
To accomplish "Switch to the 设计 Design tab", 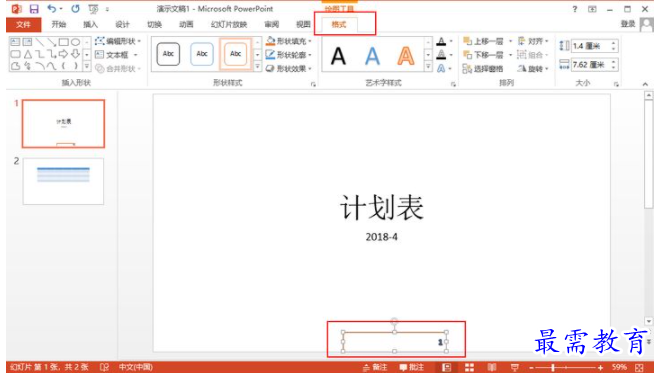I will tap(122, 25).
